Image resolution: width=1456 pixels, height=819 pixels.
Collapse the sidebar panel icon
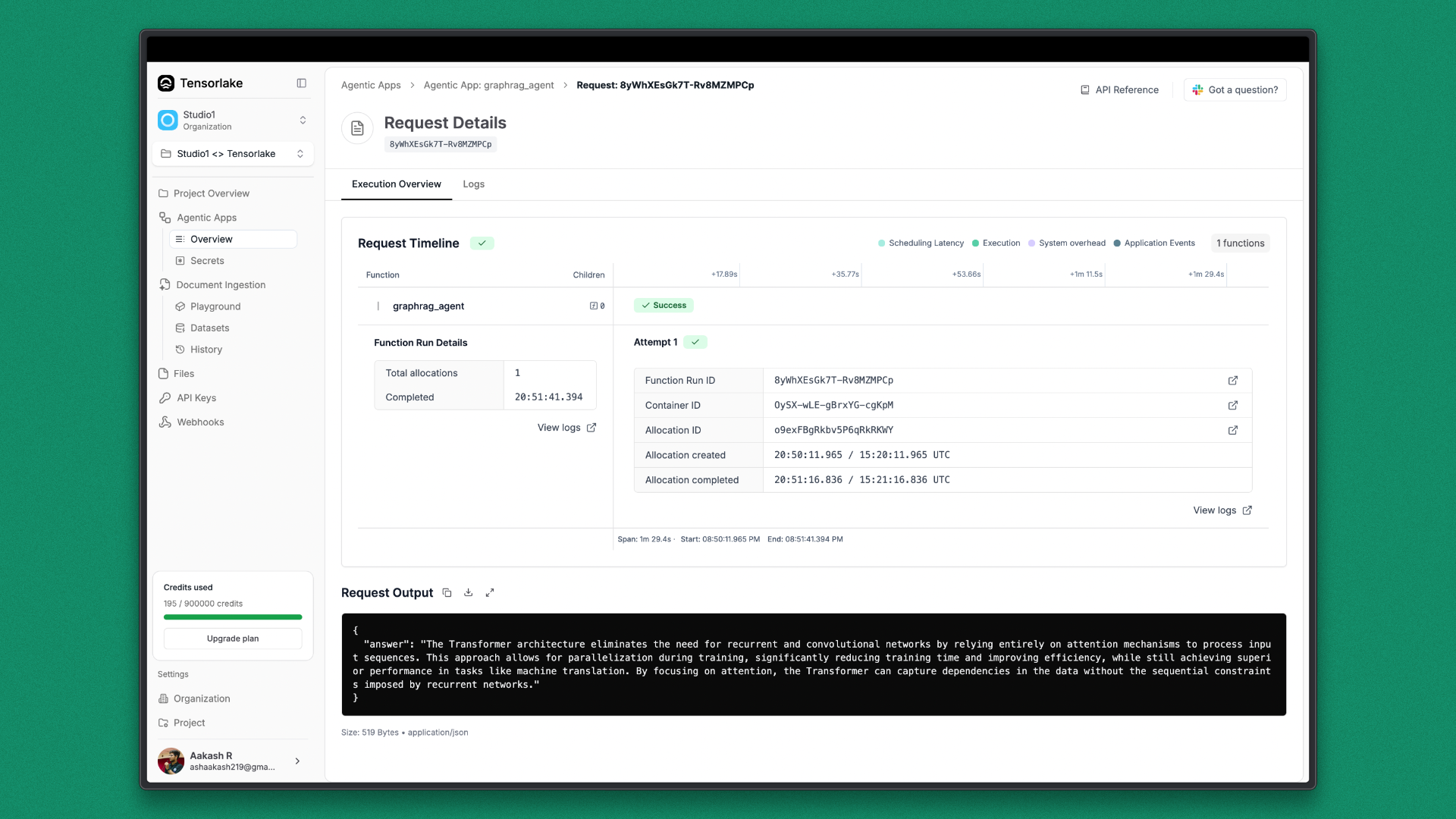tap(301, 83)
